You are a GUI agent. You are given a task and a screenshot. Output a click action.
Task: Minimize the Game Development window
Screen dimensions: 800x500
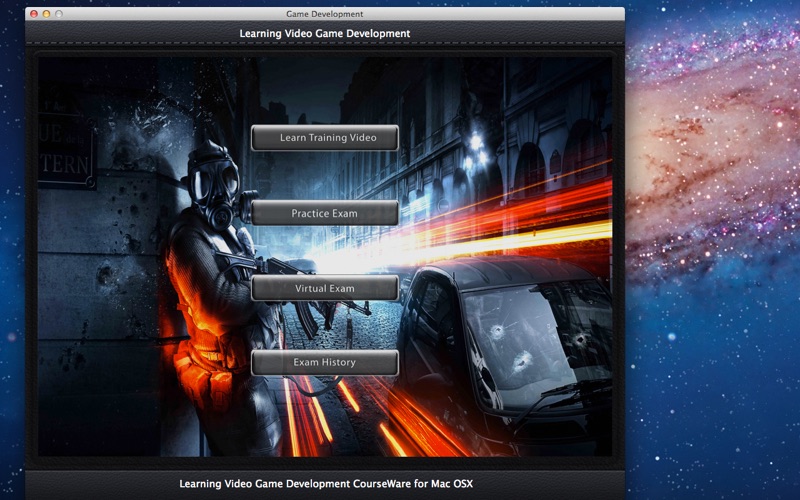[x=46, y=14]
